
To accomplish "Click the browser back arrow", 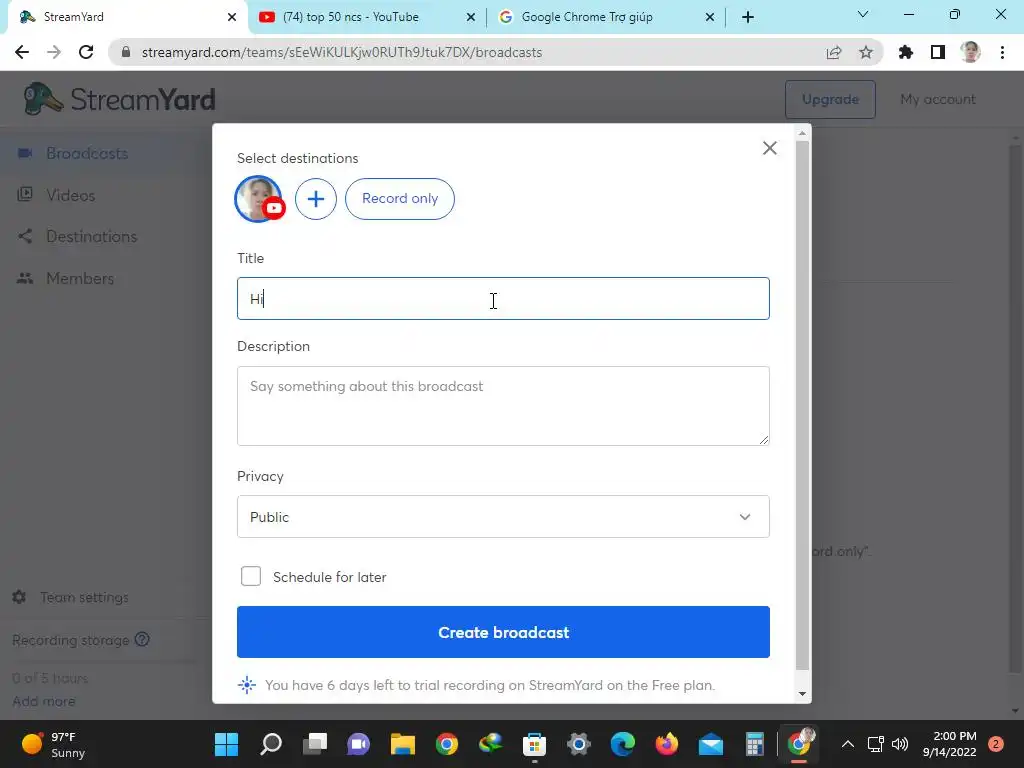I will point(22,52).
